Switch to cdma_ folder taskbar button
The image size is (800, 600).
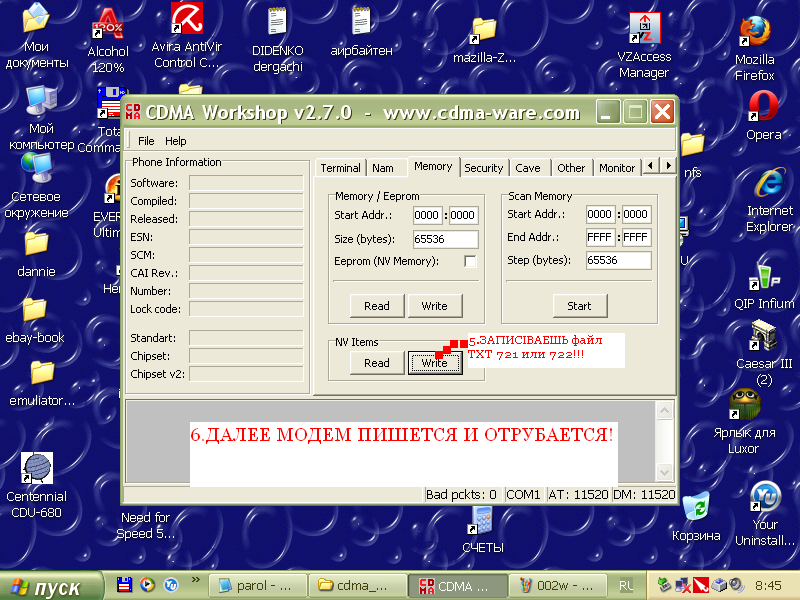click(x=358, y=586)
